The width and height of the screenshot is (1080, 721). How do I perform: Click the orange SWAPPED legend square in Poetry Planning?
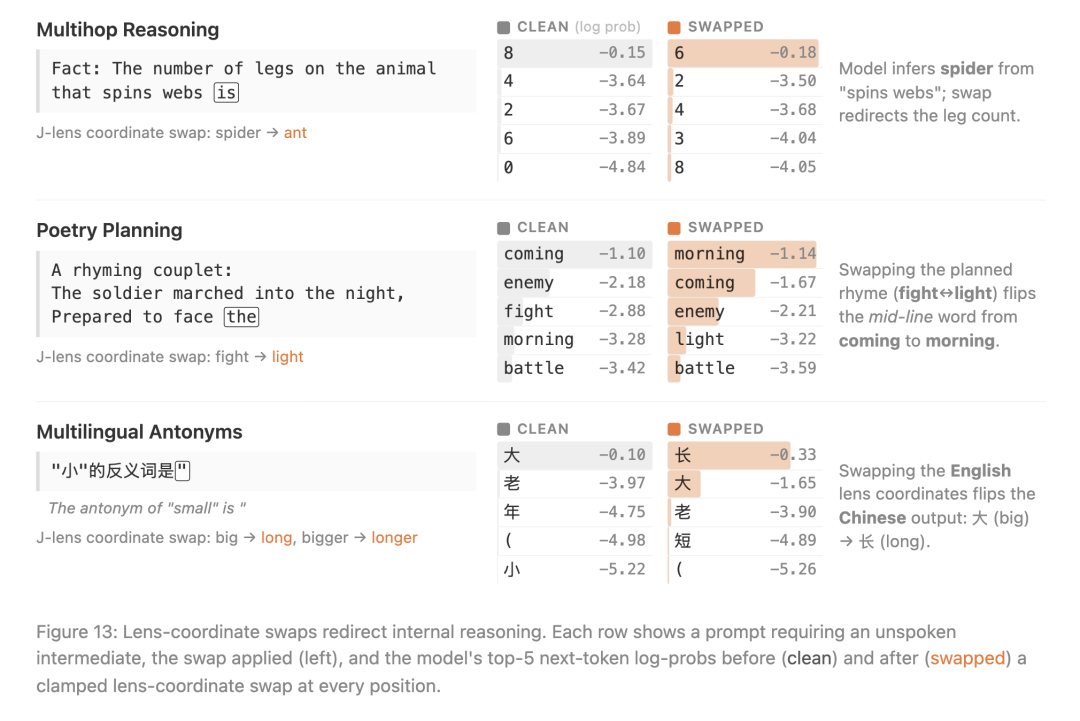point(674,228)
